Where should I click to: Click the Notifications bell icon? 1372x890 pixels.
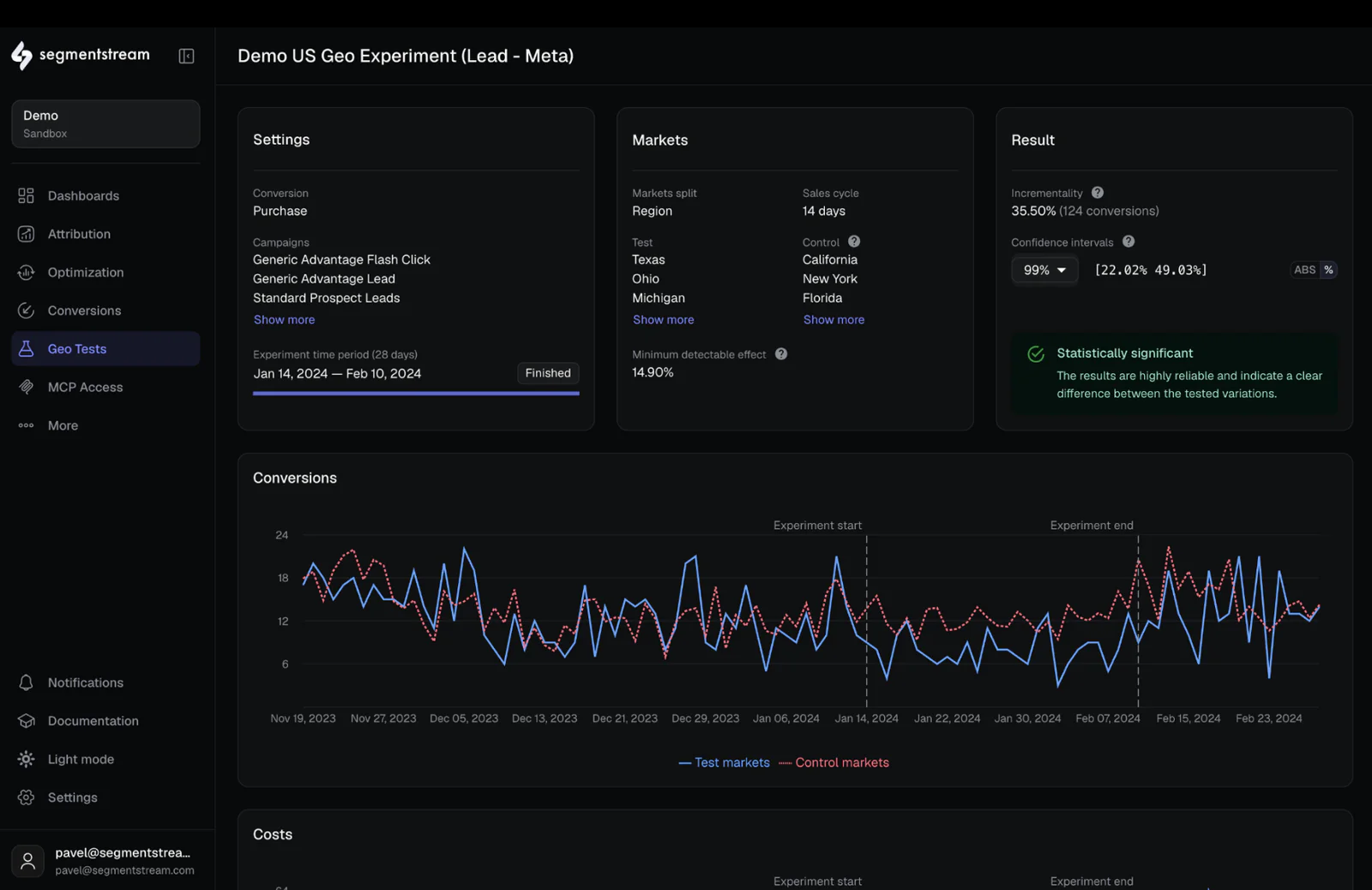(26, 683)
